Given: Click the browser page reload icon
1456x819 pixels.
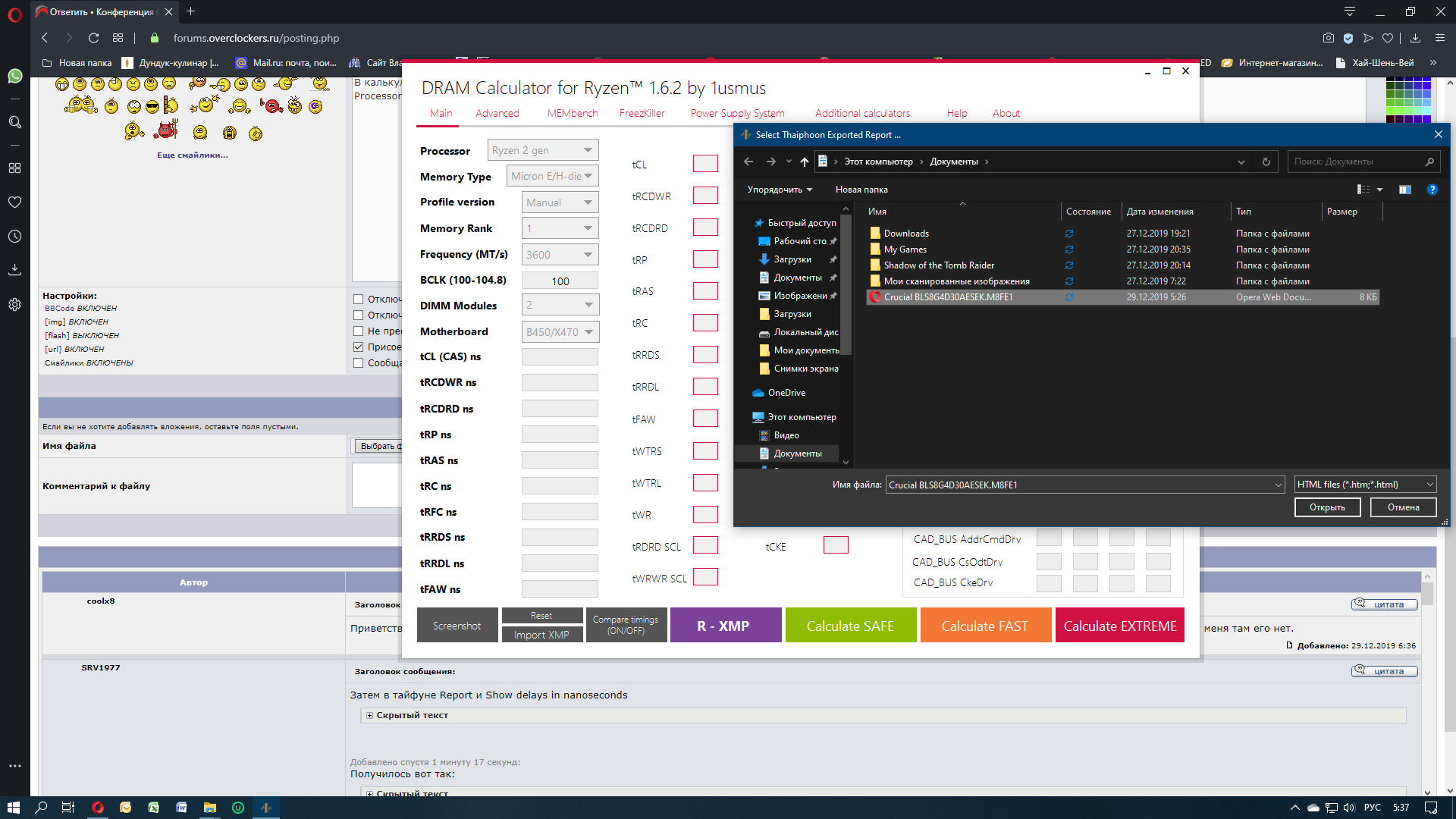Looking at the screenshot, I should coord(93,38).
